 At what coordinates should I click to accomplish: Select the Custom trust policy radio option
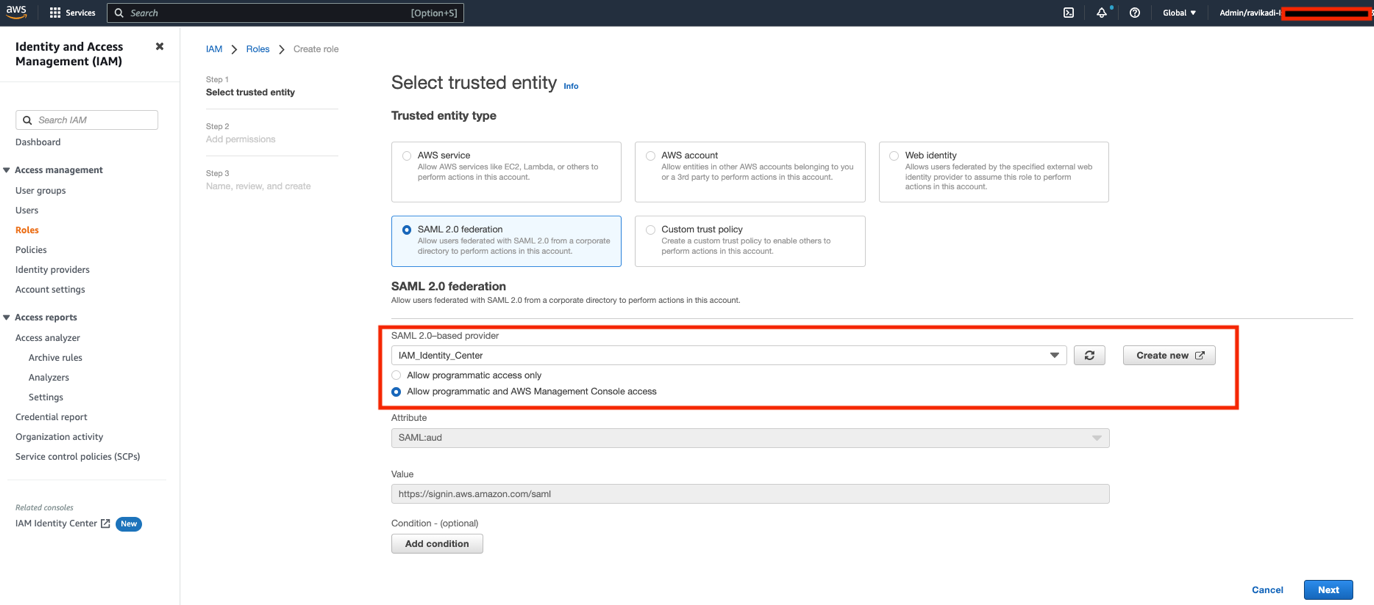(x=650, y=230)
